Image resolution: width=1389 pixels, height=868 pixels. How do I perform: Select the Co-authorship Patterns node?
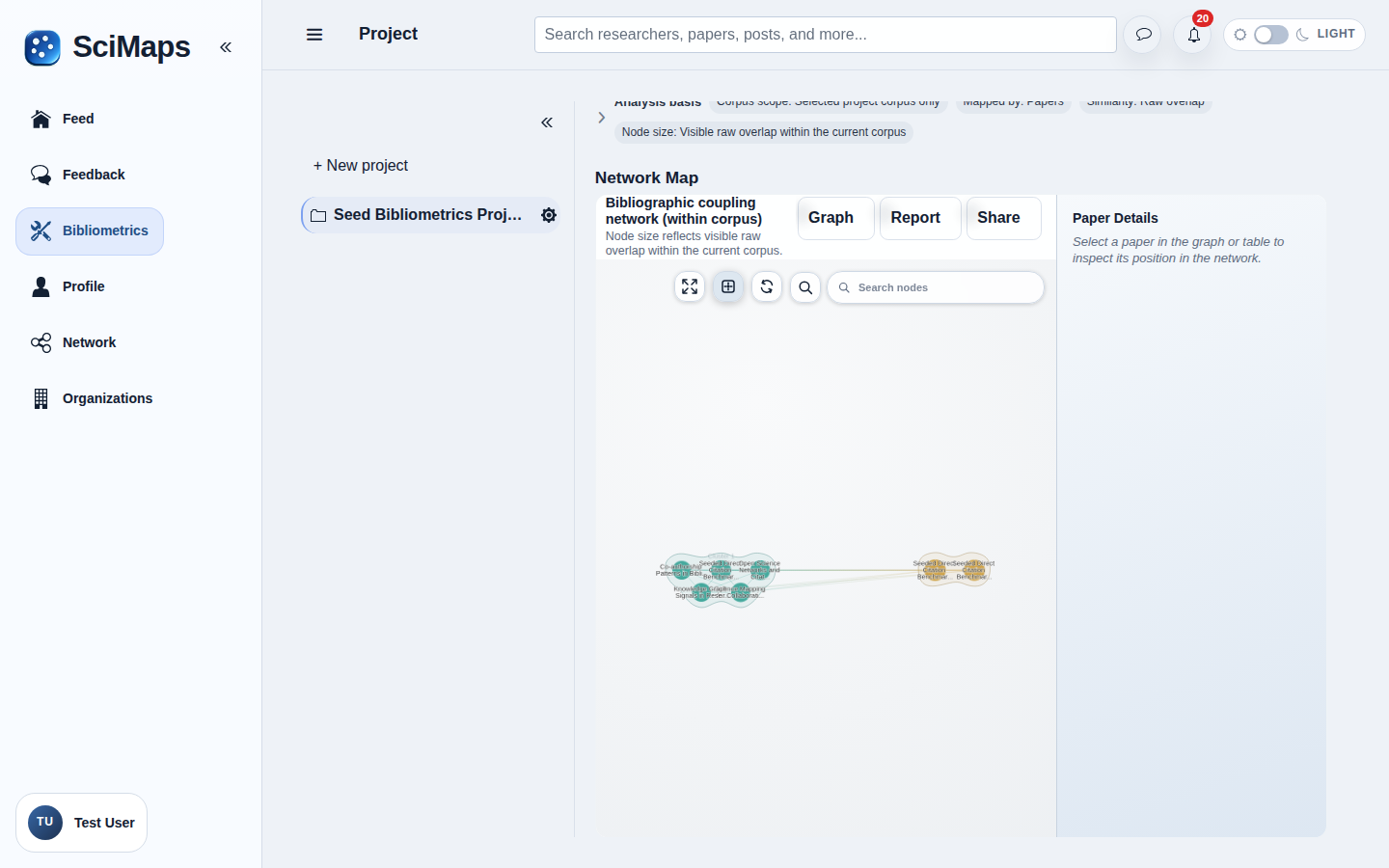pyautogui.click(x=682, y=570)
